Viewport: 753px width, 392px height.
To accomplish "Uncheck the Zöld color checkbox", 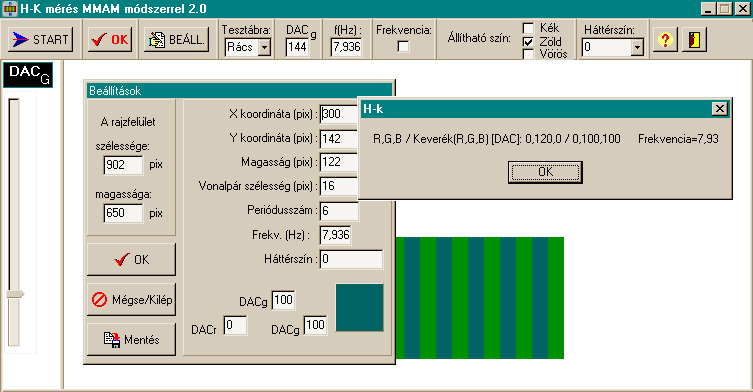I will click(x=528, y=42).
